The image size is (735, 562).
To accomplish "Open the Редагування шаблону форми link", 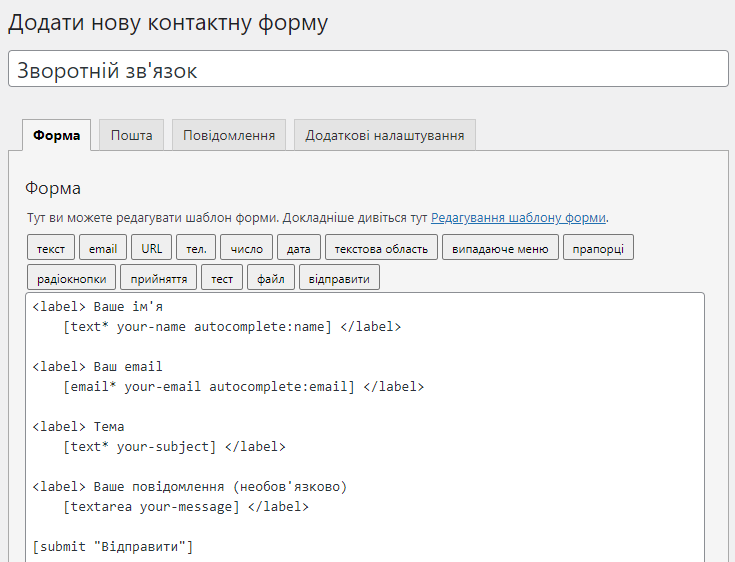I will coord(518,218).
